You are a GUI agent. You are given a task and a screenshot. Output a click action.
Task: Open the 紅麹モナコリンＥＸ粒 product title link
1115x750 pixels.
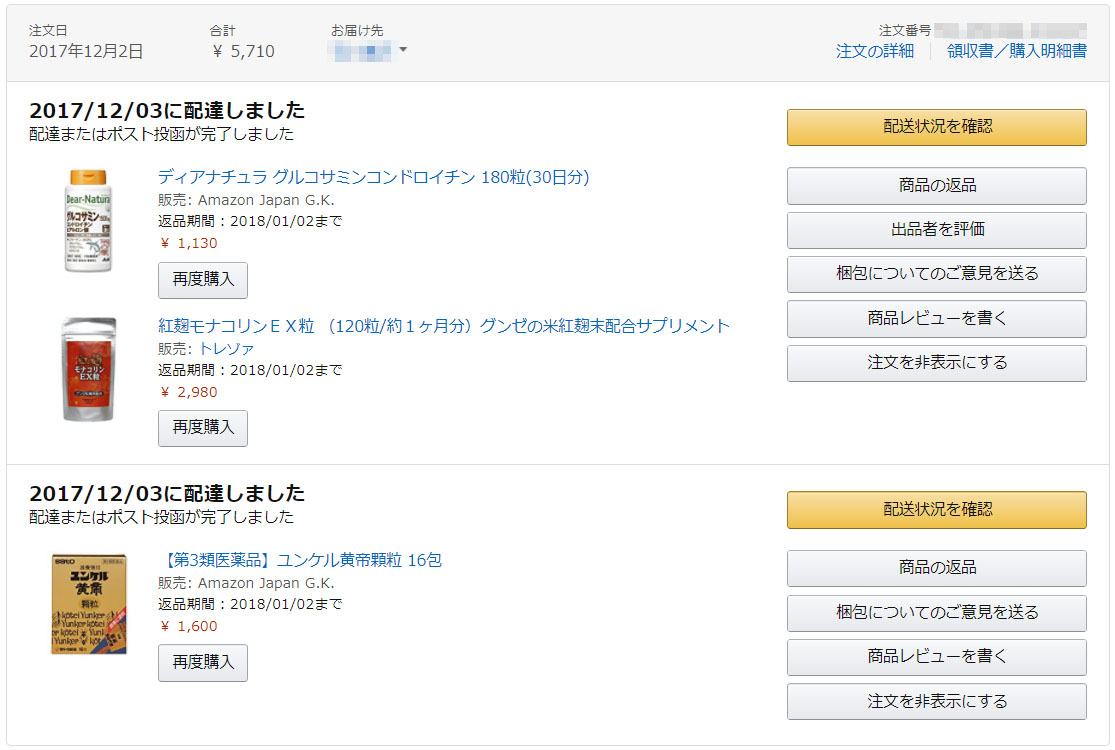click(x=444, y=326)
